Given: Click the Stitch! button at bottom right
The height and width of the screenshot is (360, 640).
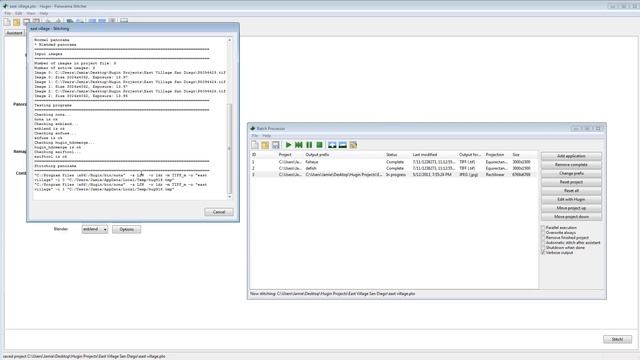Looking at the screenshot, I should tap(617, 339).
